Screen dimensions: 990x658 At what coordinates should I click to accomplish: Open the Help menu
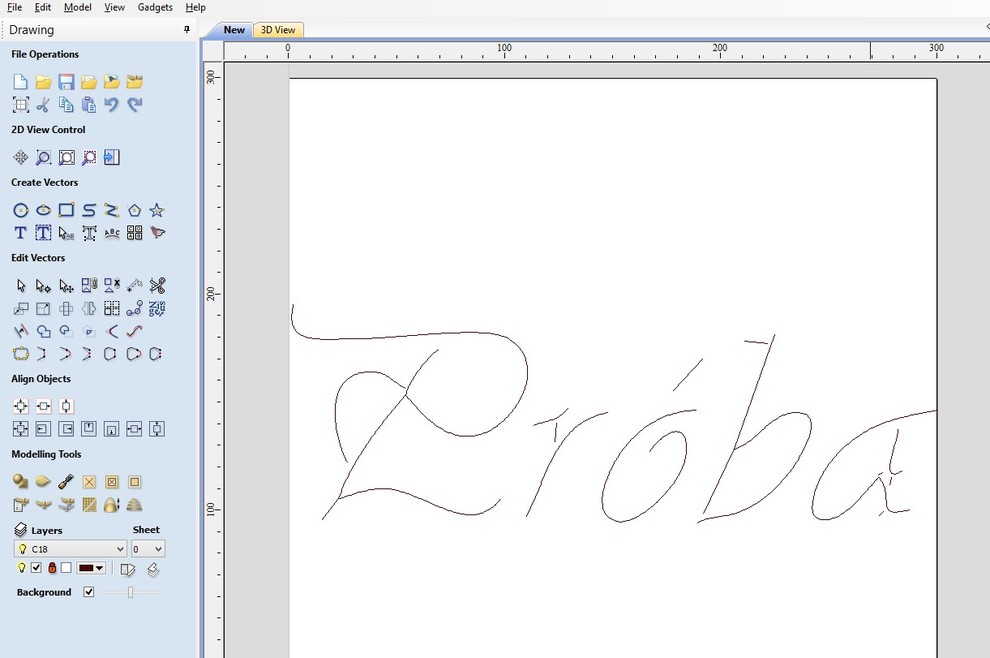click(196, 8)
